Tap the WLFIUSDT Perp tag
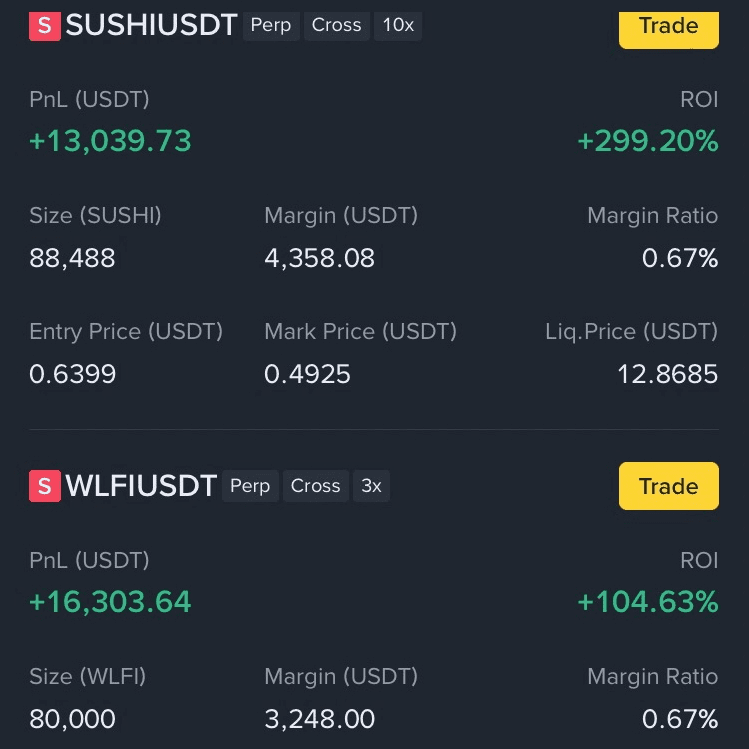 tap(250, 486)
